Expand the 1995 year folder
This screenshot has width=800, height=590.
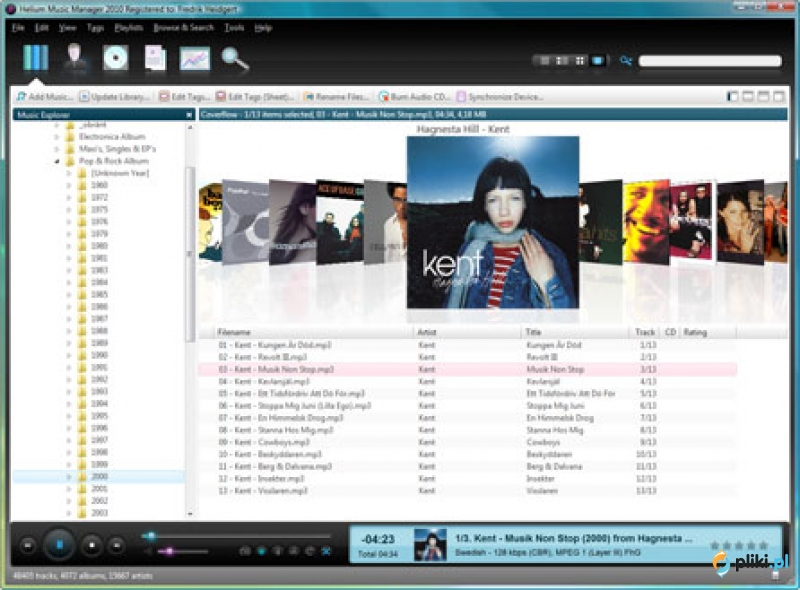tap(69, 416)
